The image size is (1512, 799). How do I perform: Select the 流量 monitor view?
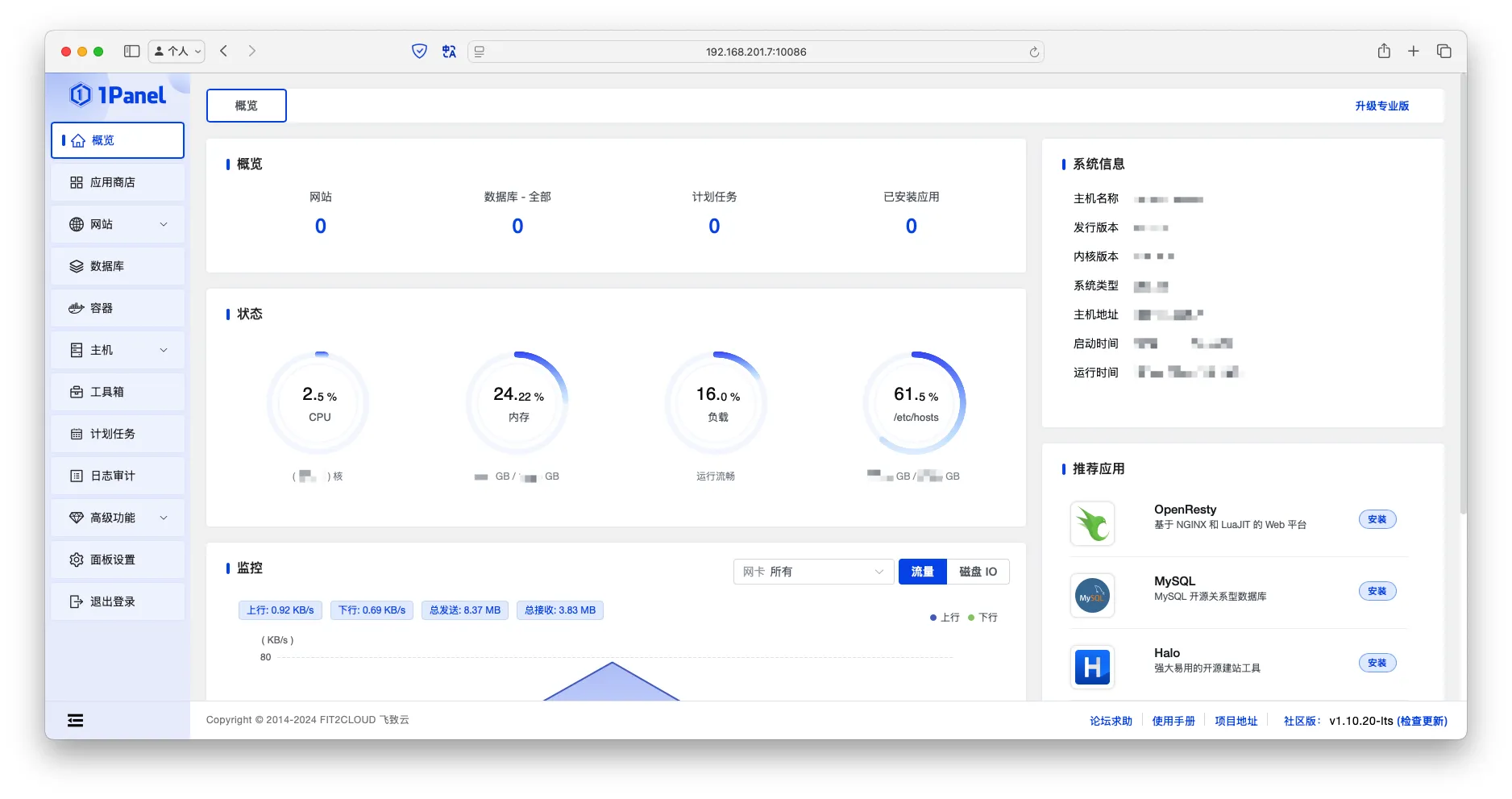click(x=922, y=572)
